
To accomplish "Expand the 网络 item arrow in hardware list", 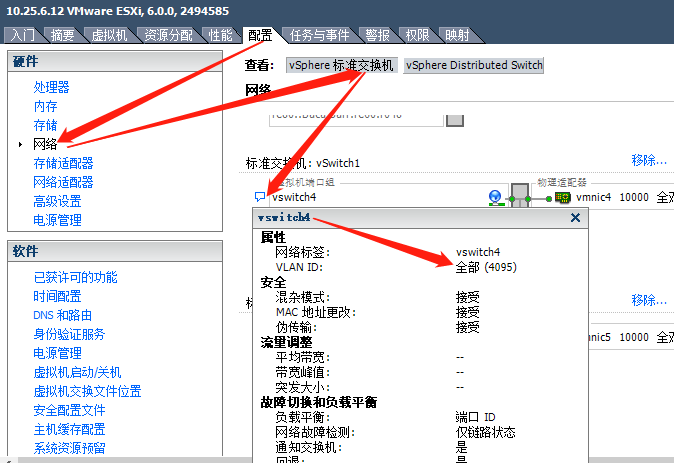I will (x=20, y=144).
